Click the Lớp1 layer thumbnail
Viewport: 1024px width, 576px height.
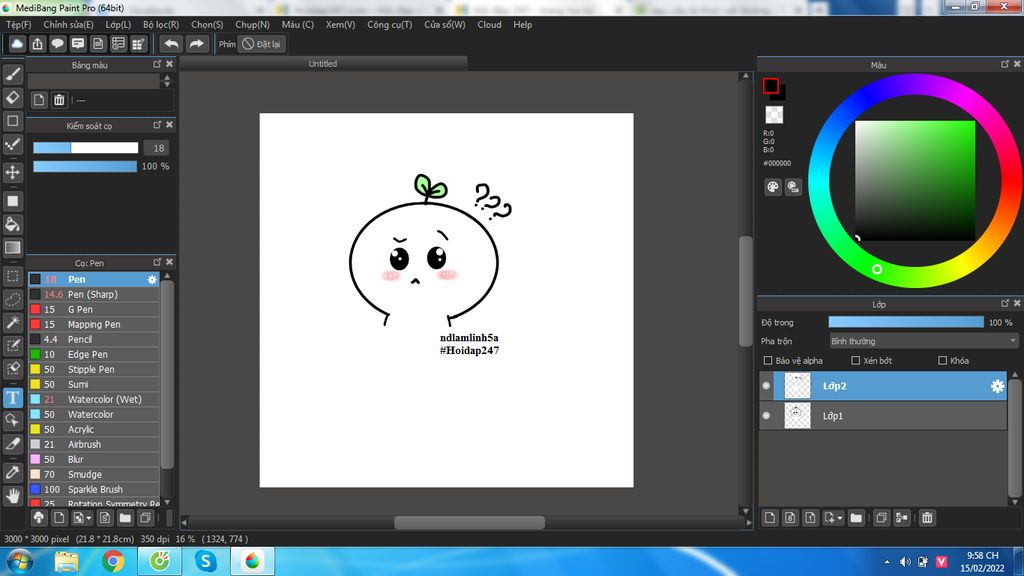(797, 415)
